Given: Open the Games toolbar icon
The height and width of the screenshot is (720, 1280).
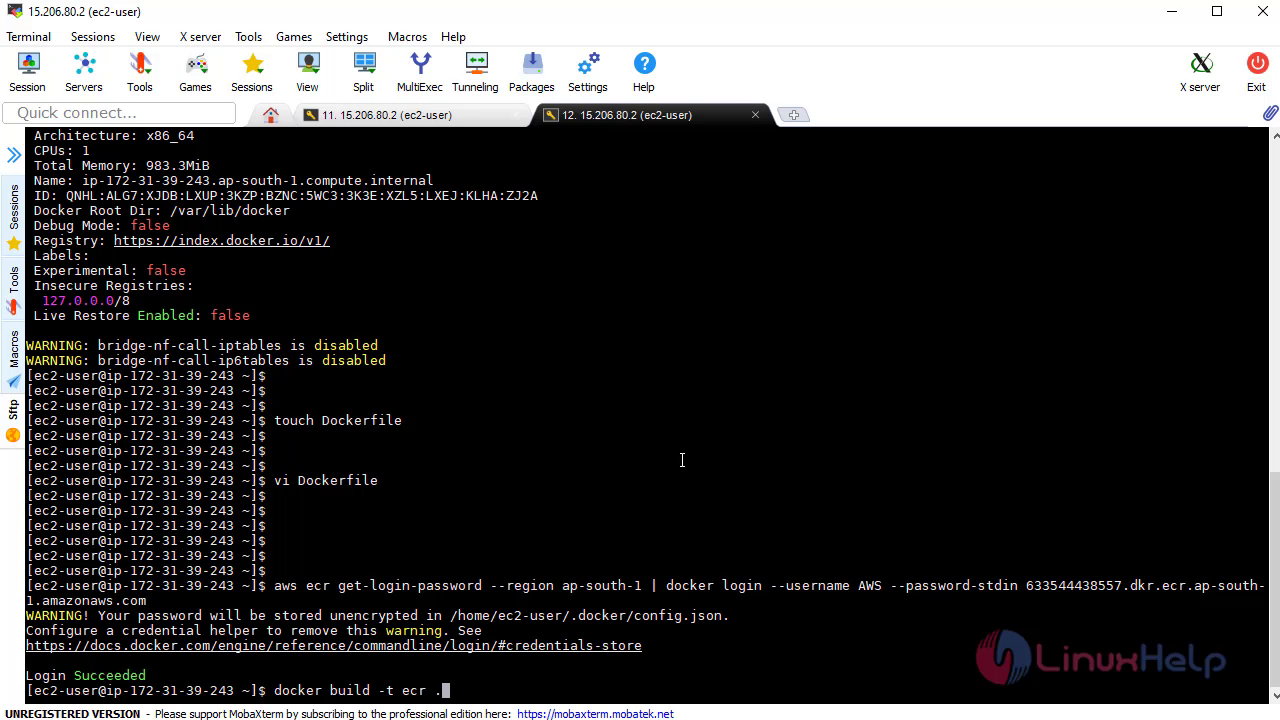Looking at the screenshot, I should point(195,72).
